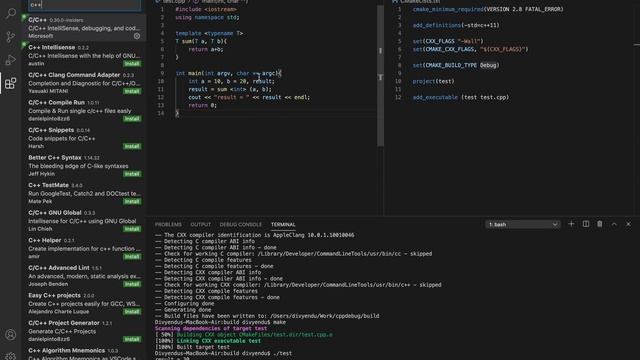
Task: Click the add_executable line in CMakeLists
Action: pos(461,97)
